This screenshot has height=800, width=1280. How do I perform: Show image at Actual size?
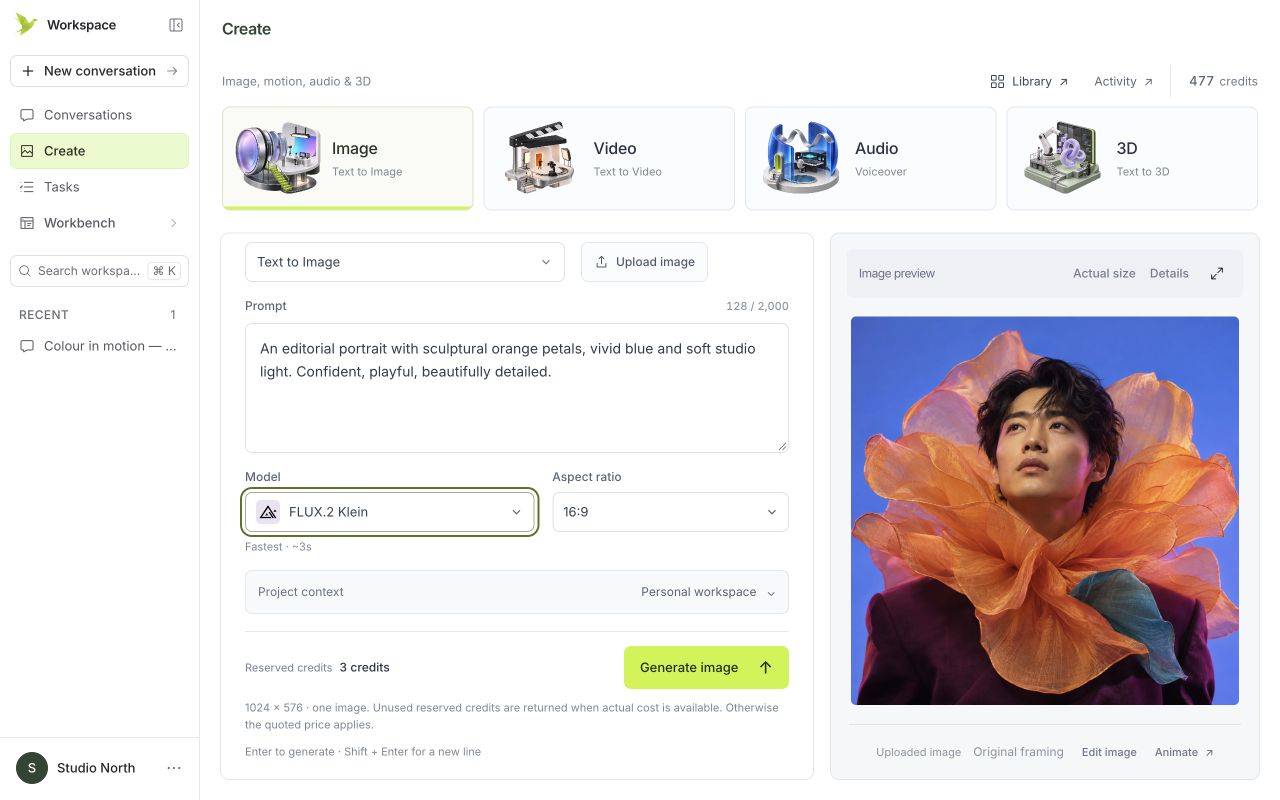(x=1104, y=273)
